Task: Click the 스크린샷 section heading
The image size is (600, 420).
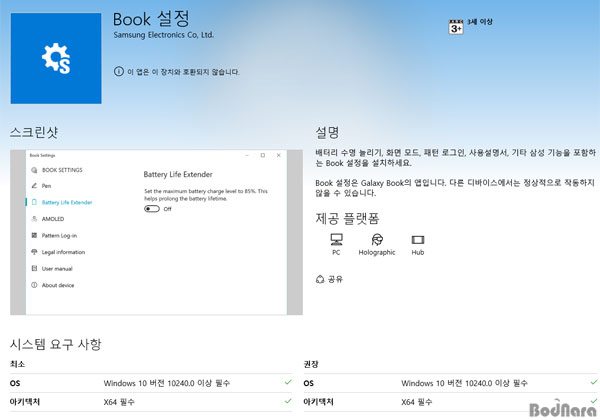Action: click(x=34, y=132)
